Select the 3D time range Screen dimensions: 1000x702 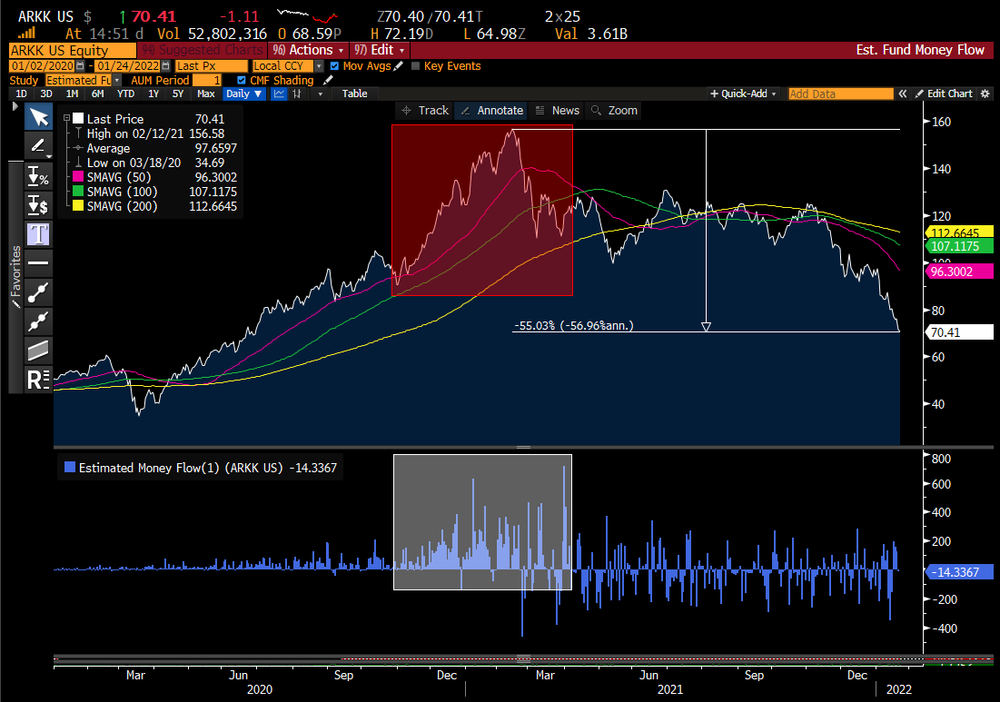click(x=46, y=94)
